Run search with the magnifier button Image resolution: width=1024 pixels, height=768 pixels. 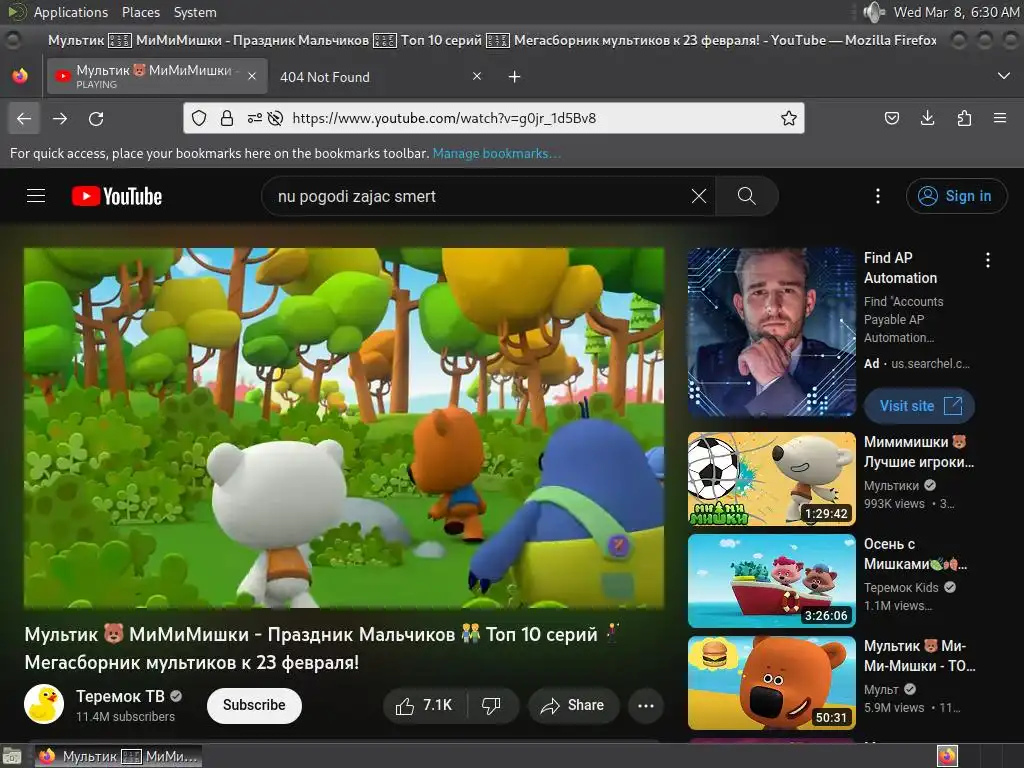(746, 196)
